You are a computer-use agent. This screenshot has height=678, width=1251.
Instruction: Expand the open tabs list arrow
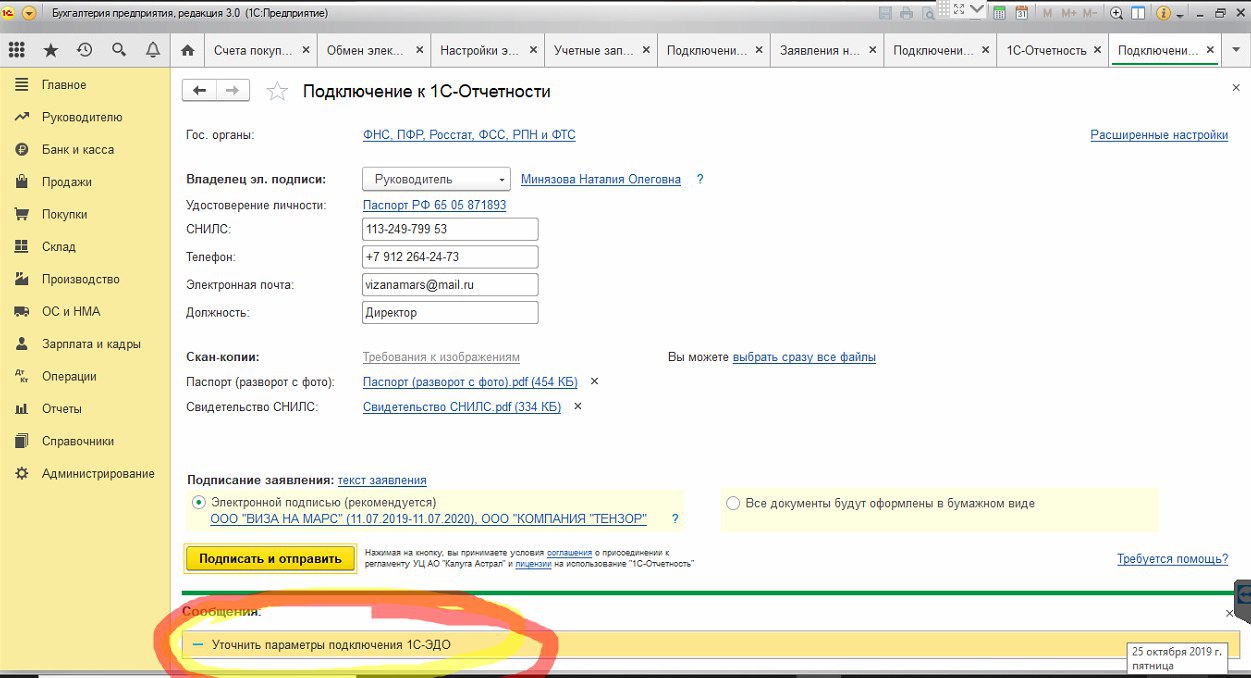(x=1237, y=50)
